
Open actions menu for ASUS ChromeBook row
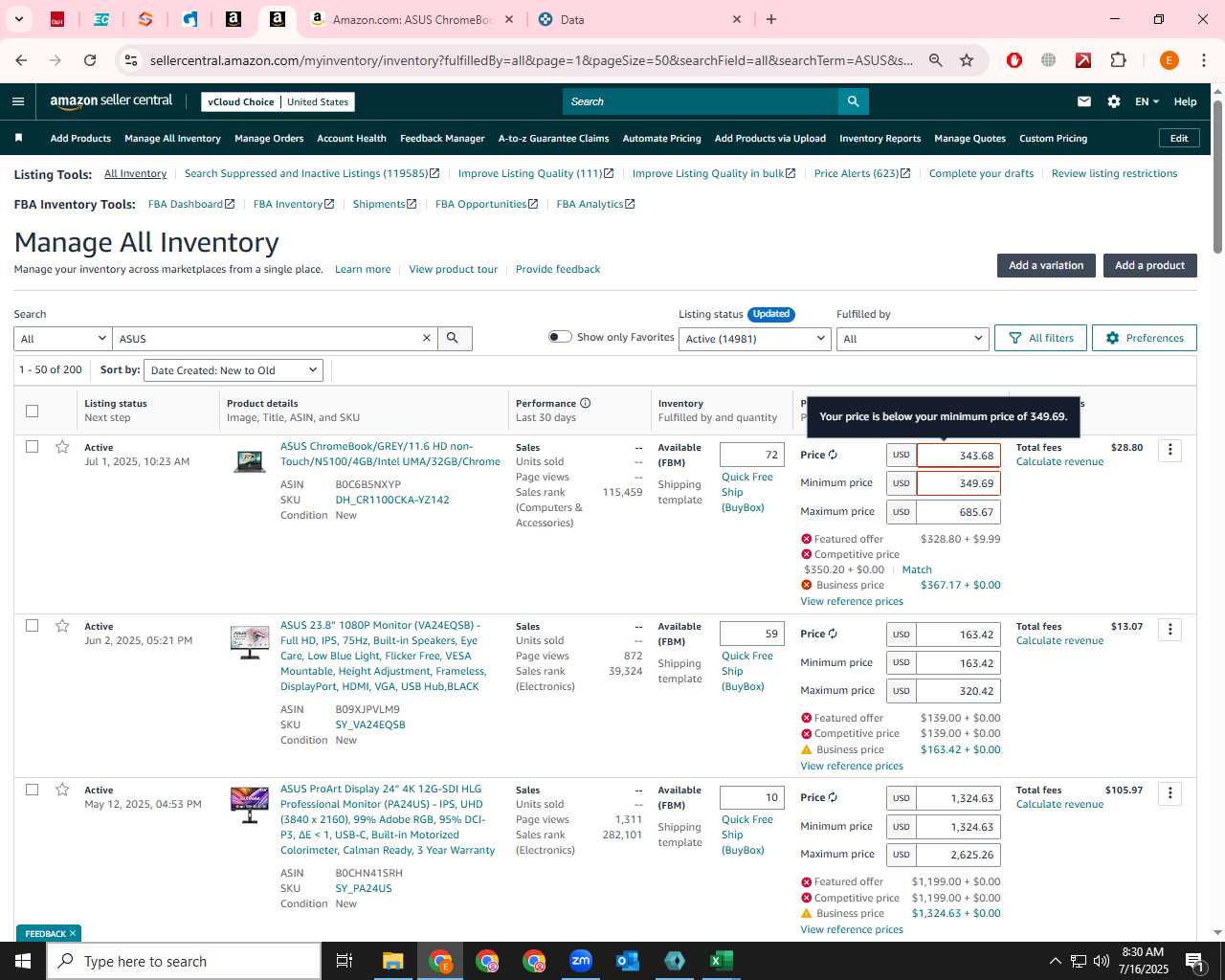1169,450
